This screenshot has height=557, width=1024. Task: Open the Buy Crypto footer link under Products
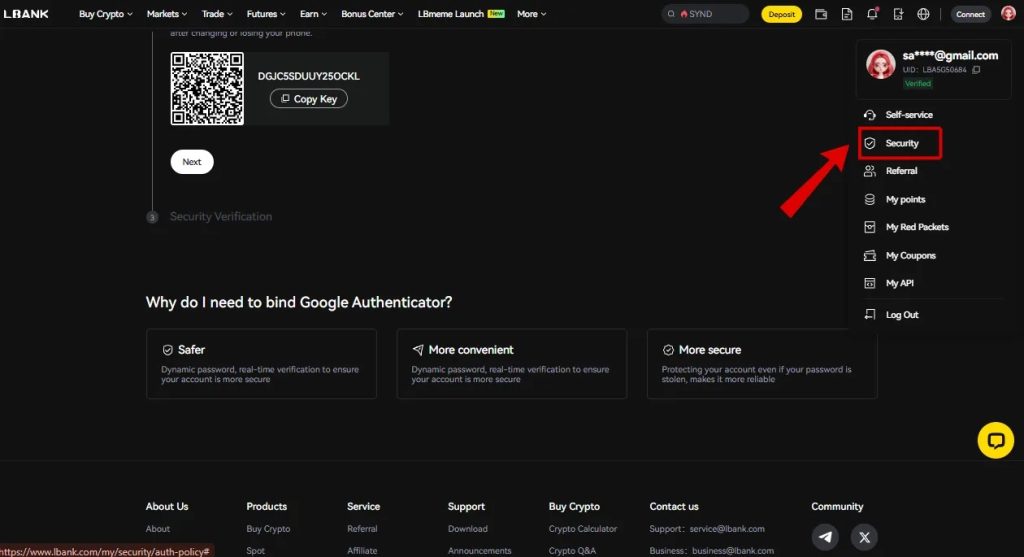[x=268, y=529]
